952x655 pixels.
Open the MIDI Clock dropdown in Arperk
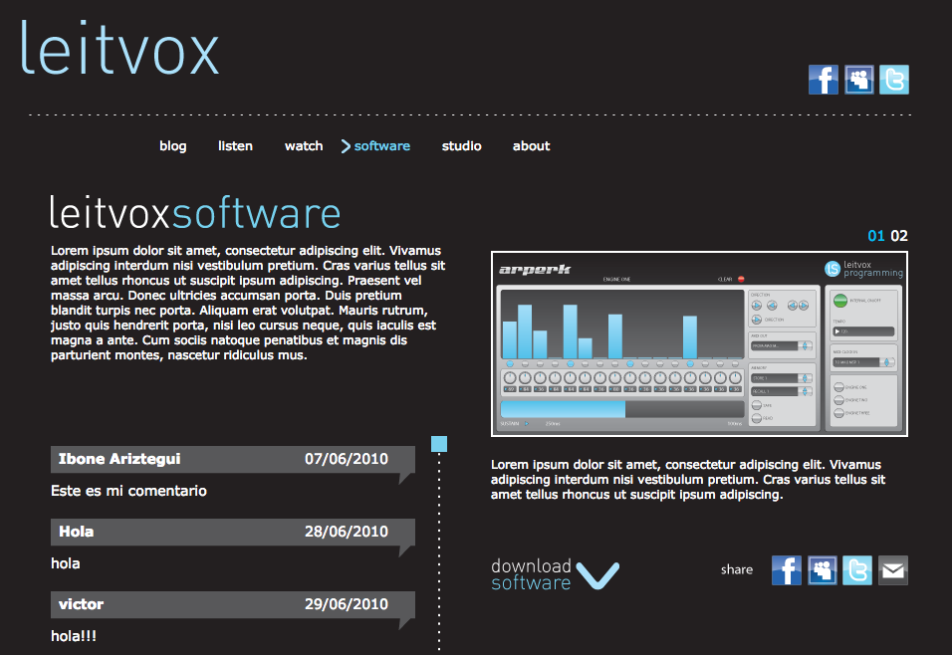click(863, 362)
